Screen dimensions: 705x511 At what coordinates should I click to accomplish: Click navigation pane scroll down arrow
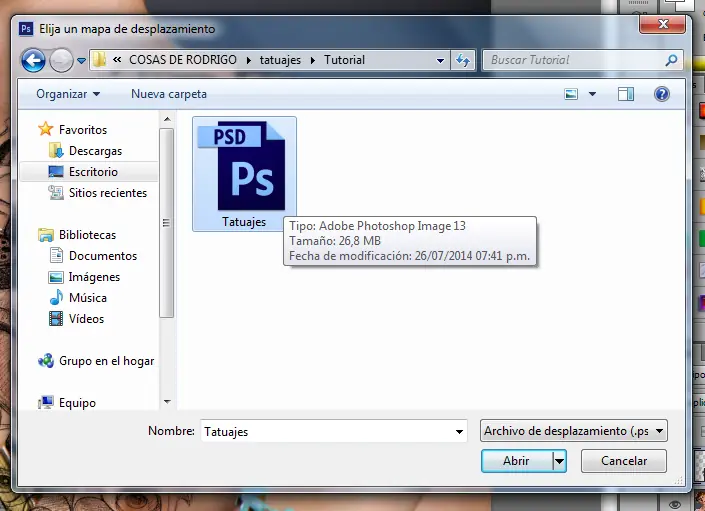[167, 402]
